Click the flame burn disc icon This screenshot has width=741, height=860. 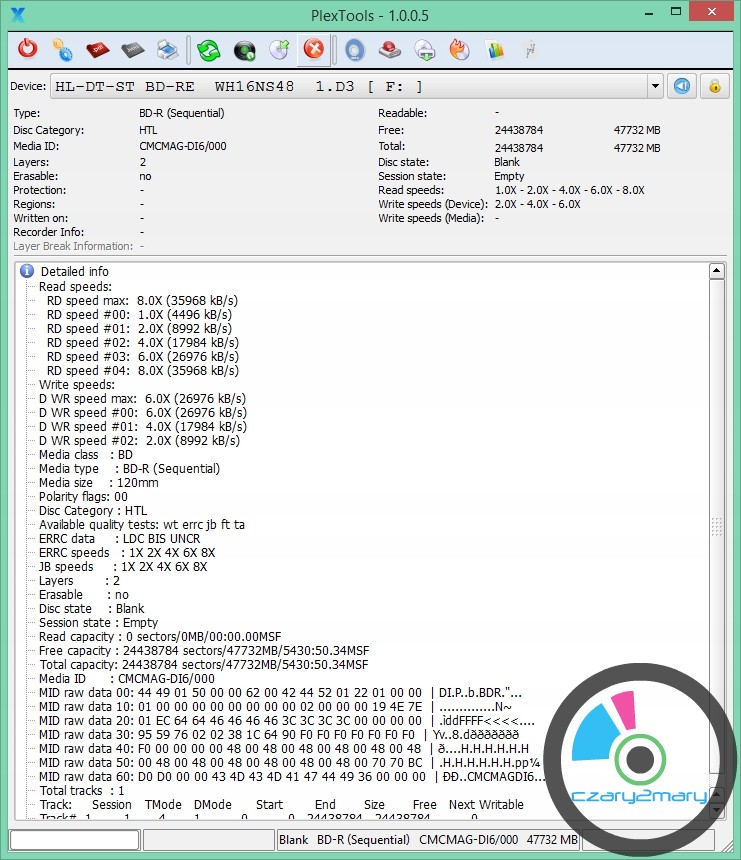[x=459, y=49]
